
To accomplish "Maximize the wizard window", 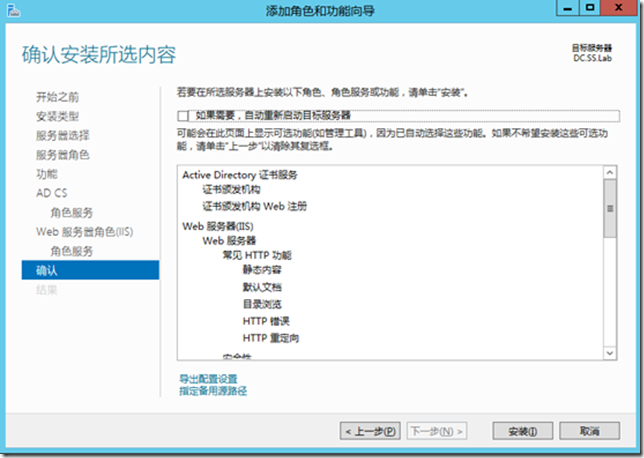I will pos(590,8).
